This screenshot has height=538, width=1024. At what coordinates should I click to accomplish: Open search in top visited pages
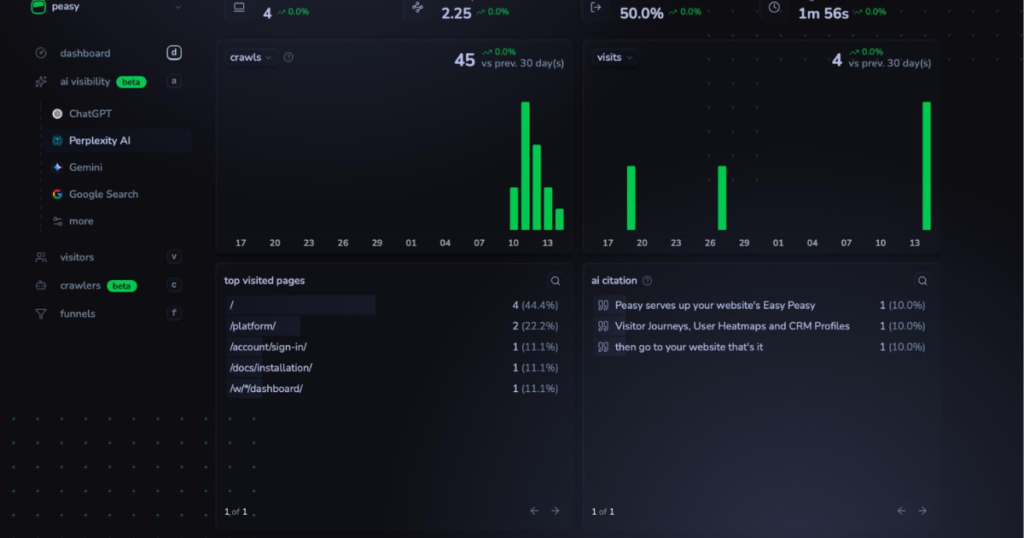coord(555,281)
